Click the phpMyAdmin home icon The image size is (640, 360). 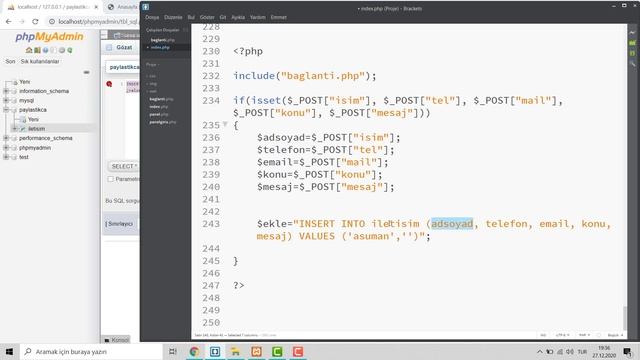tap(29, 50)
